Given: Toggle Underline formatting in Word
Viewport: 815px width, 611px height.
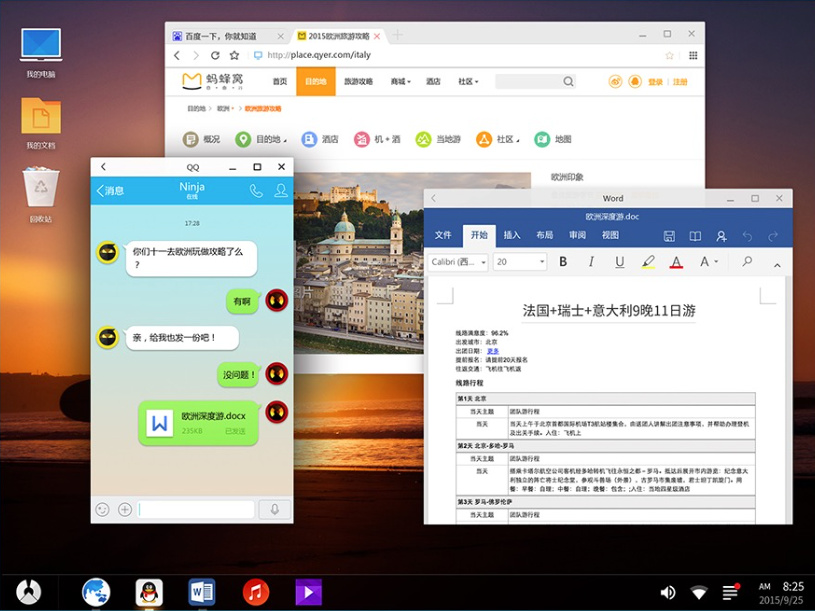Looking at the screenshot, I should click(620, 262).
